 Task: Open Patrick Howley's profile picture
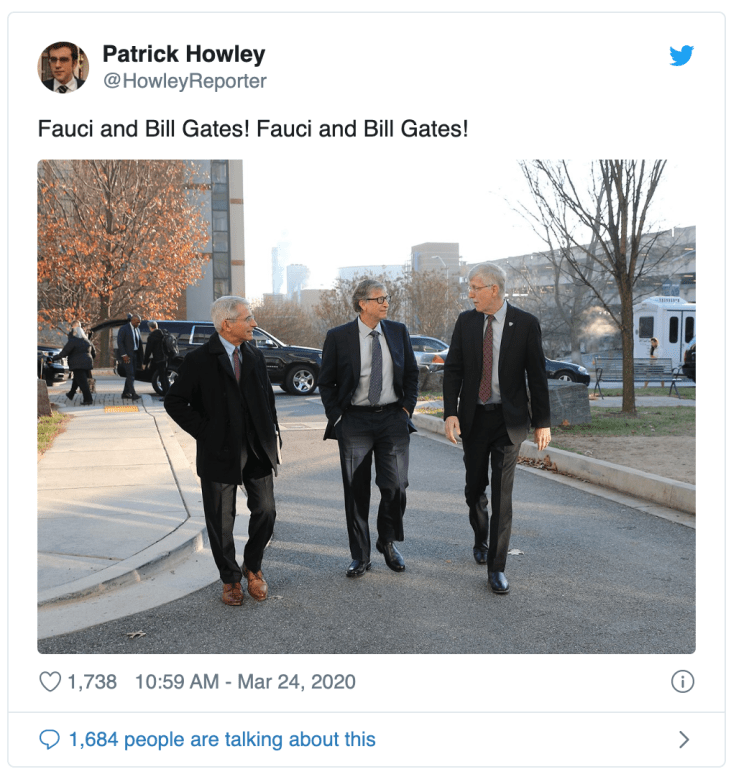click(63, 67)
